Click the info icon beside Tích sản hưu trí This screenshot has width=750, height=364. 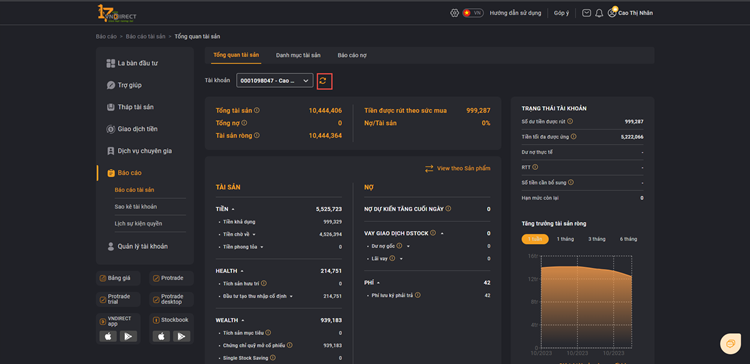point(264,283)
